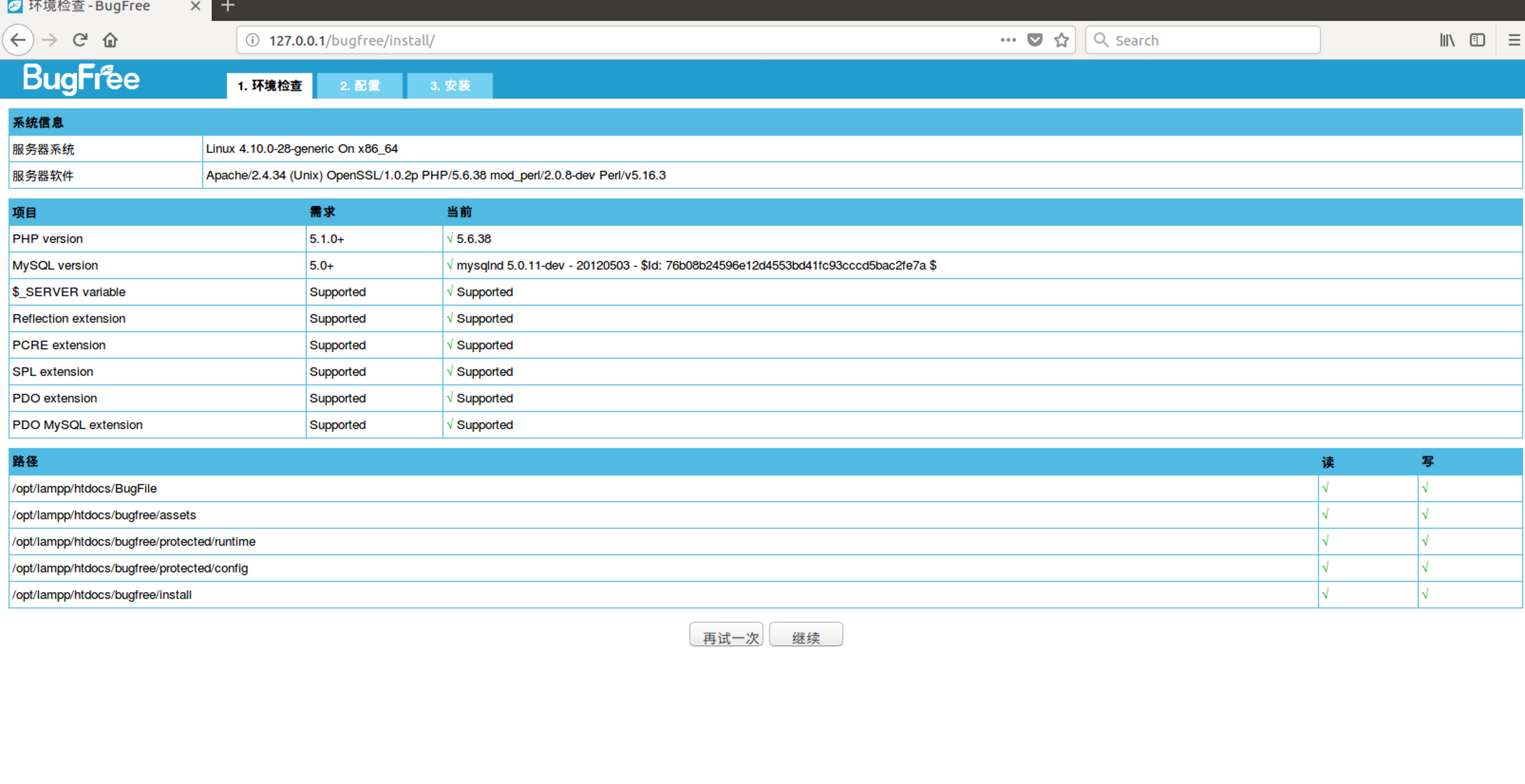This screenshot has width=1525, height=784.
Task: Open the Library icon in toolbar
Action: [1448, 40]
